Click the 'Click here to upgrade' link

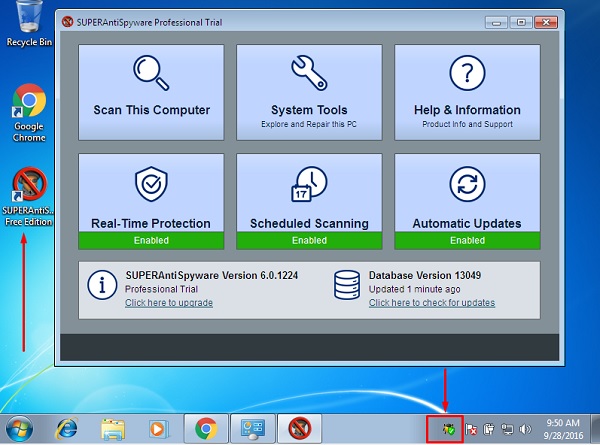point(169,303)
